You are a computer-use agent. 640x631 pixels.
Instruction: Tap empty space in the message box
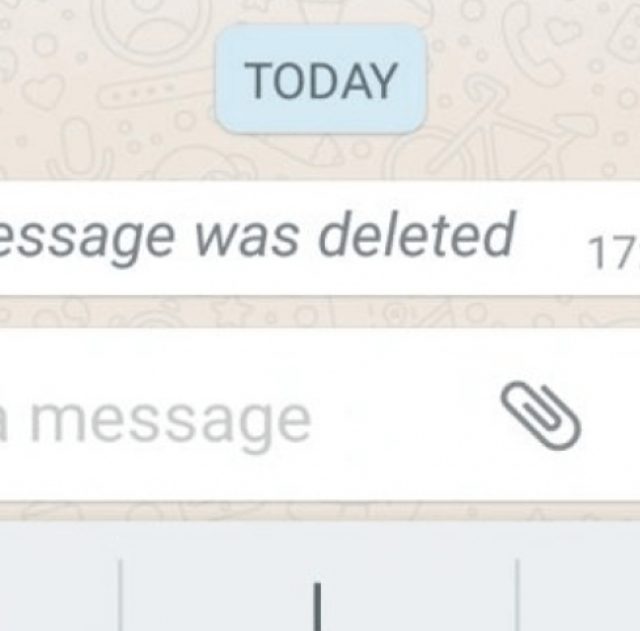click(x=404, y=415)
